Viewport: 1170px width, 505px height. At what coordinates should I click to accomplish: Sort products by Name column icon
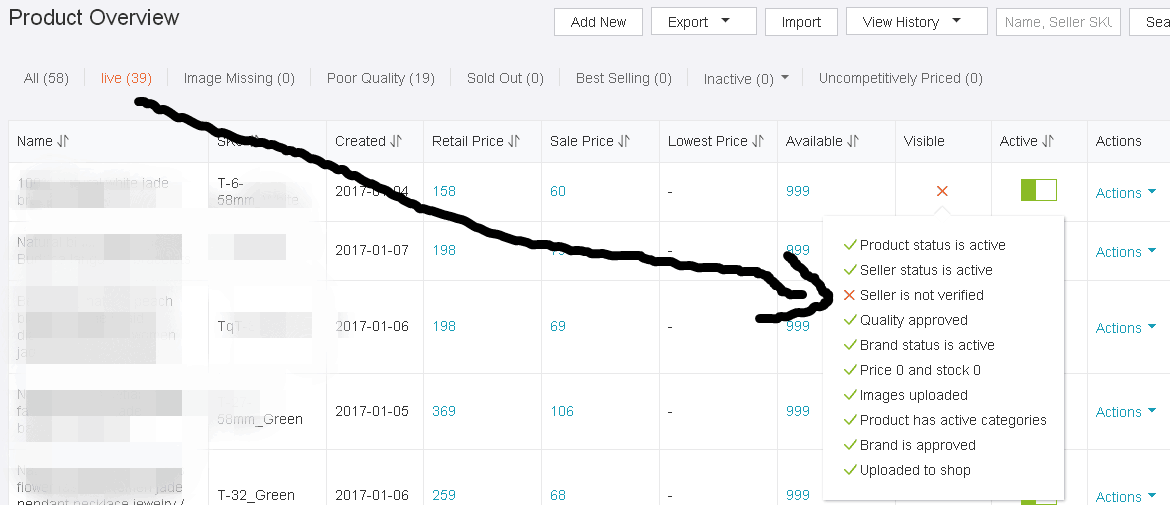(63, 142)
